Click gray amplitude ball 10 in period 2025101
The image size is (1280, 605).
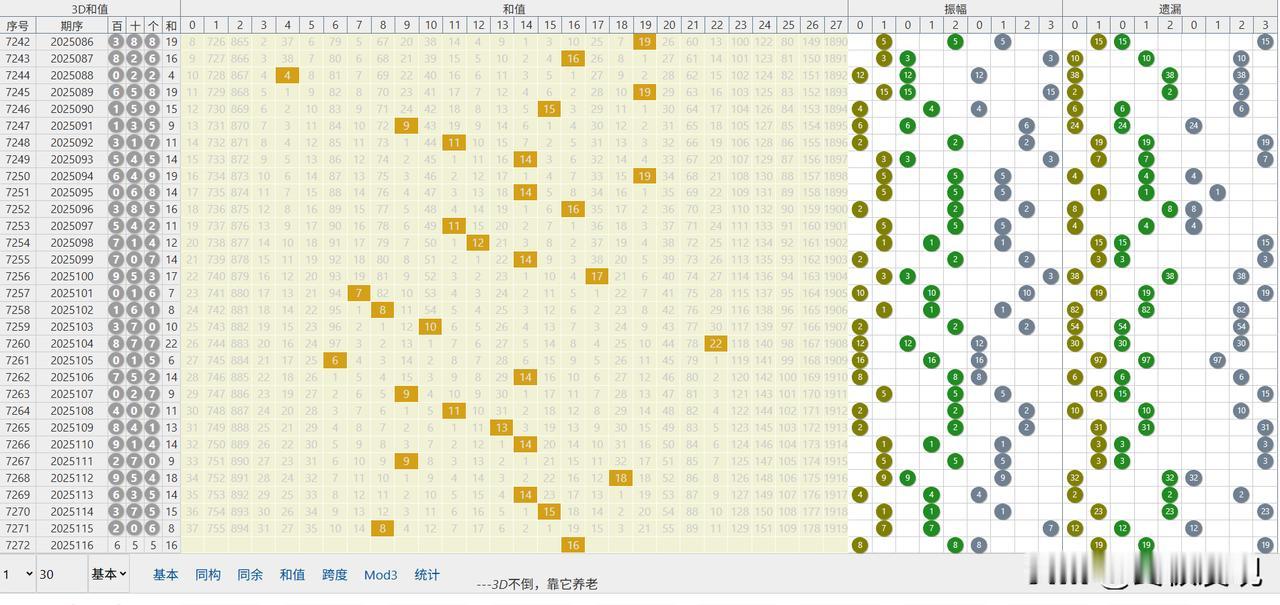click(1026, 293)
